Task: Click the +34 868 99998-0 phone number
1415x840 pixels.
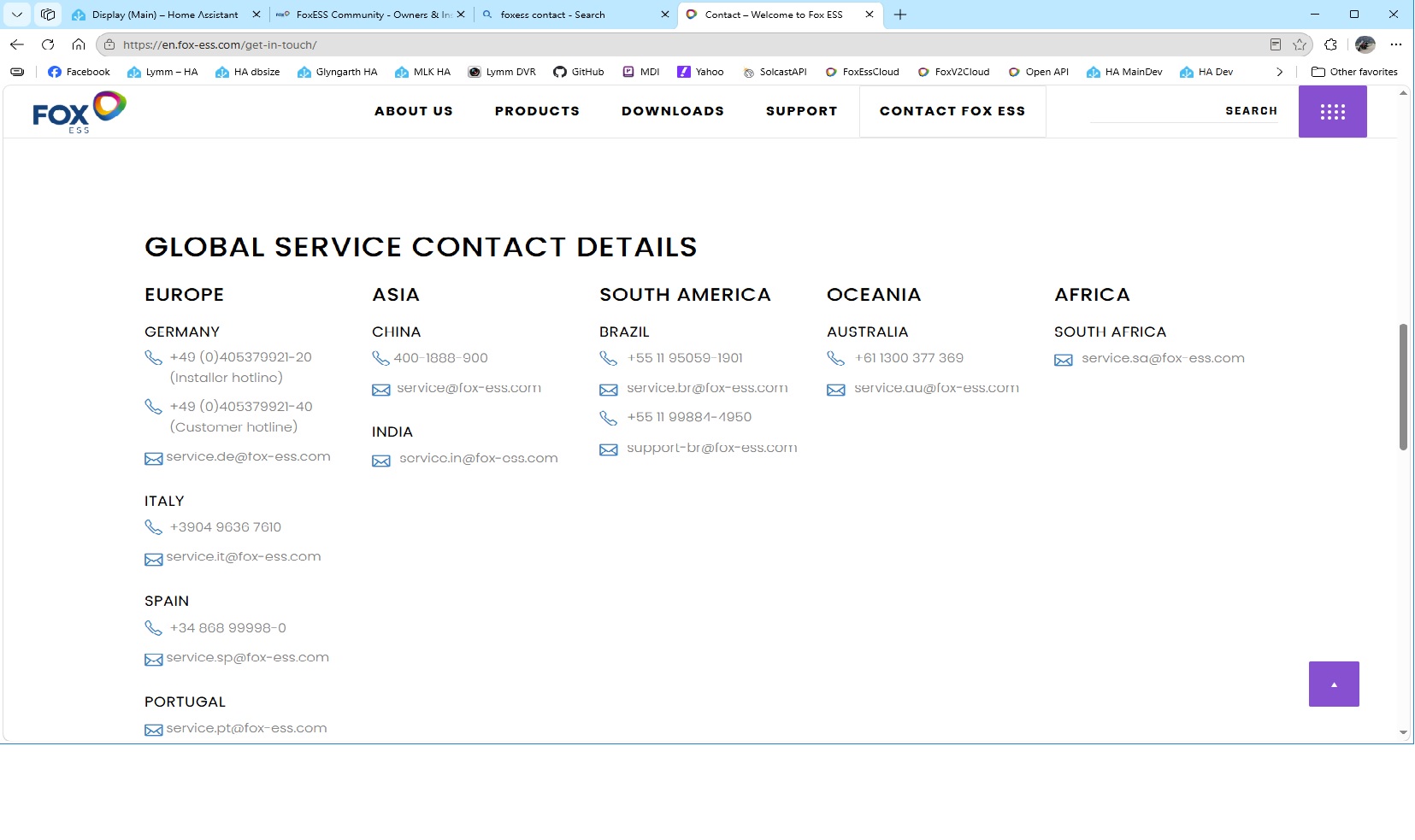Action: [x=227, y=628]
